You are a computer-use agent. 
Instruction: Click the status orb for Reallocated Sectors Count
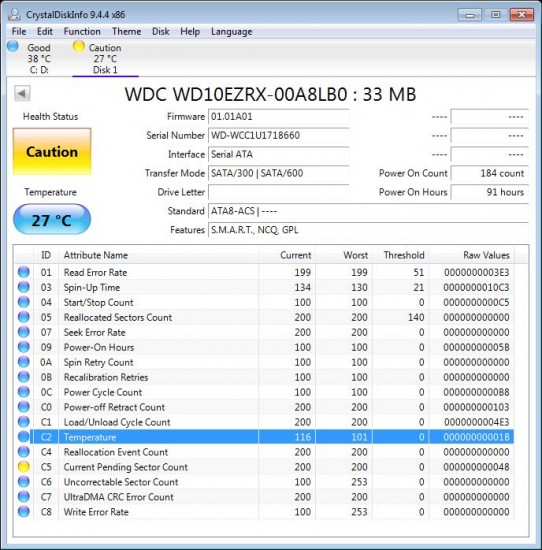(24, 317)
